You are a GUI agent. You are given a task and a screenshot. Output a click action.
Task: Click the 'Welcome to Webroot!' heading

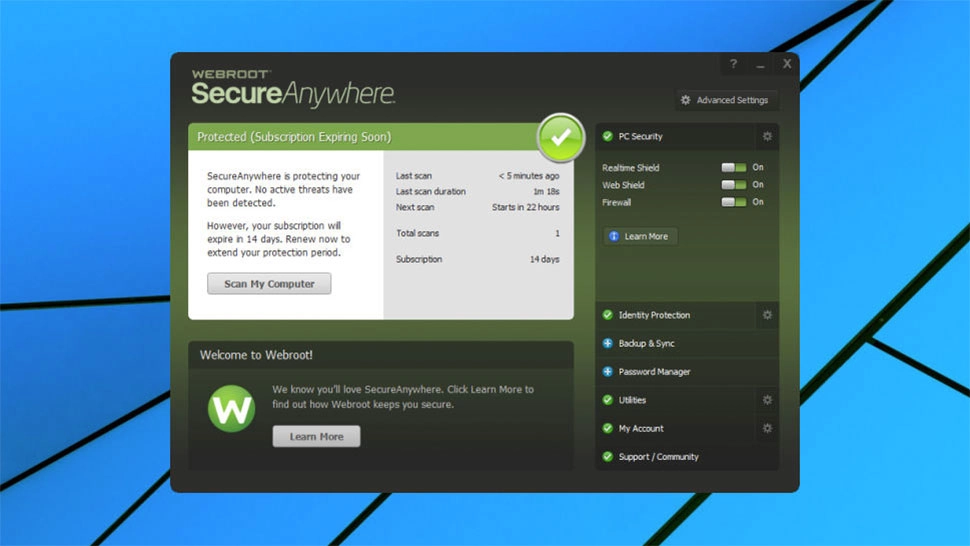point(256,355)
